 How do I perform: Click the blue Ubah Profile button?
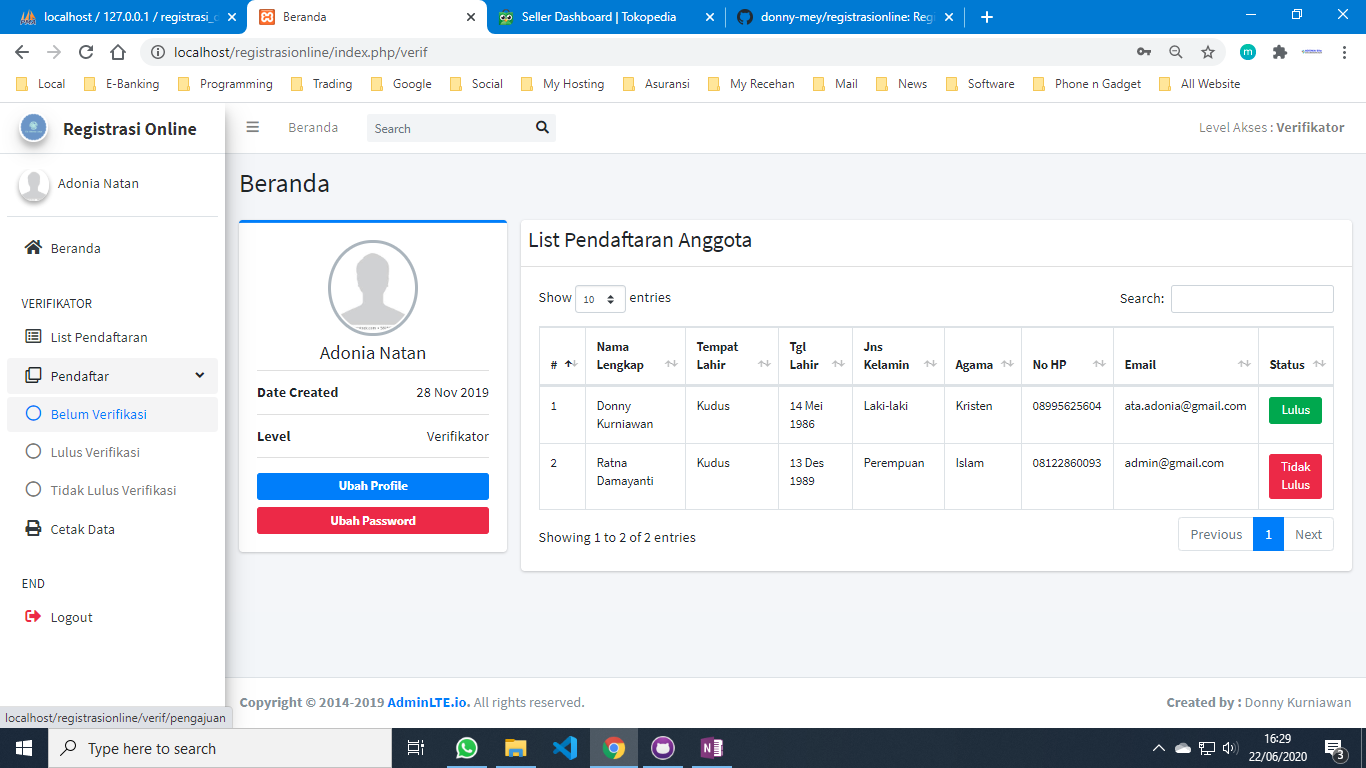pyautogui.click(x=372, y=486)
